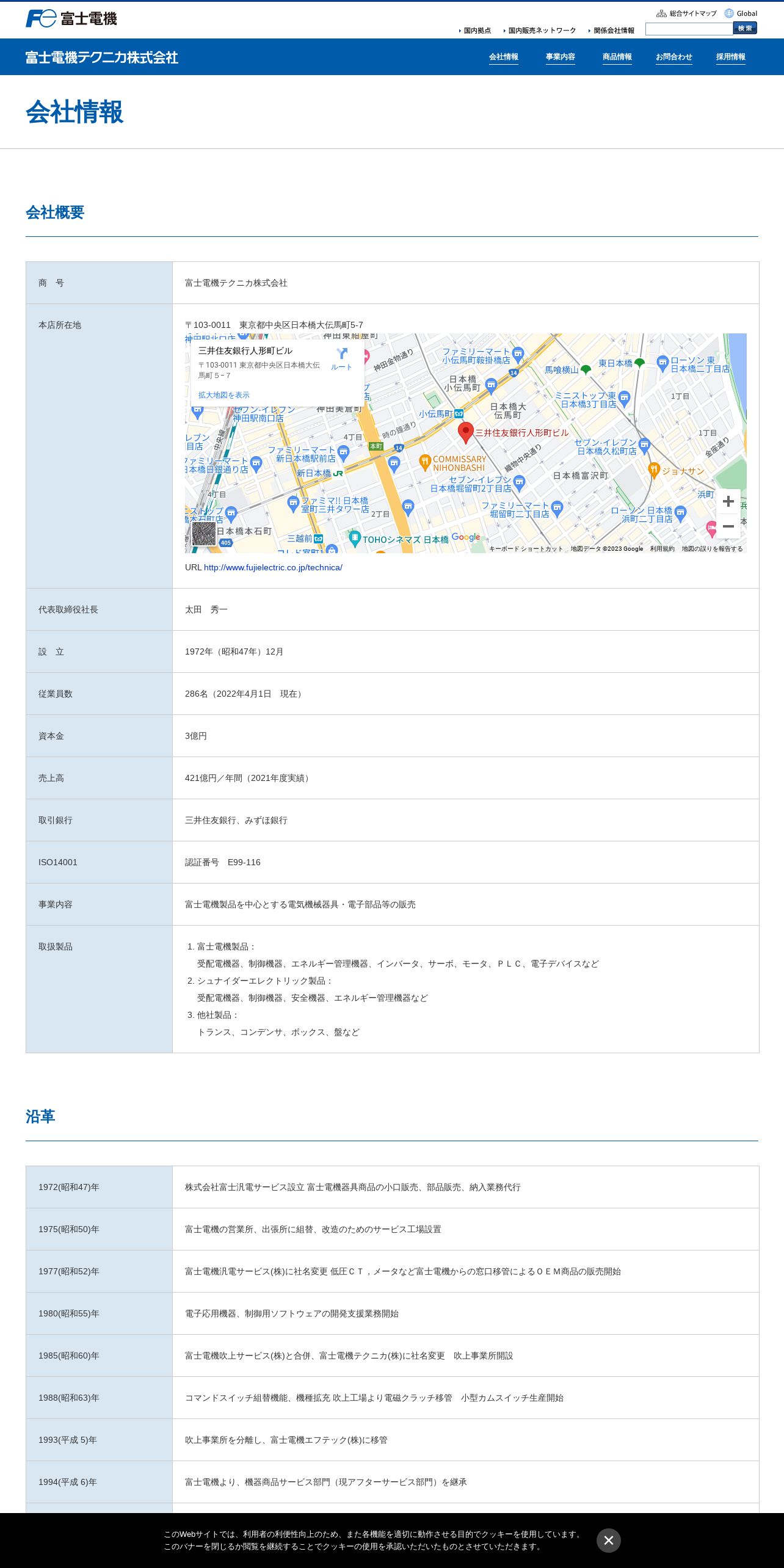Open map 利用規約 terms link

[662, 549]
